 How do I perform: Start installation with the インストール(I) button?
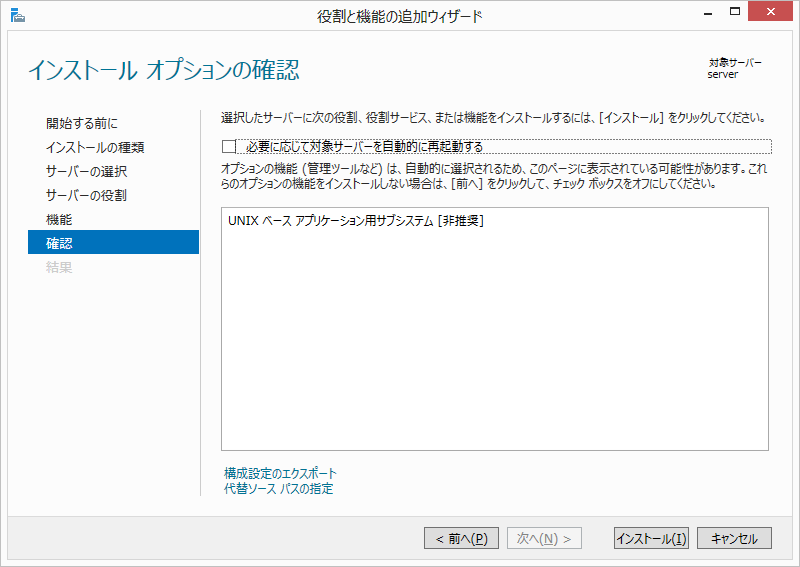pos(651,539)
